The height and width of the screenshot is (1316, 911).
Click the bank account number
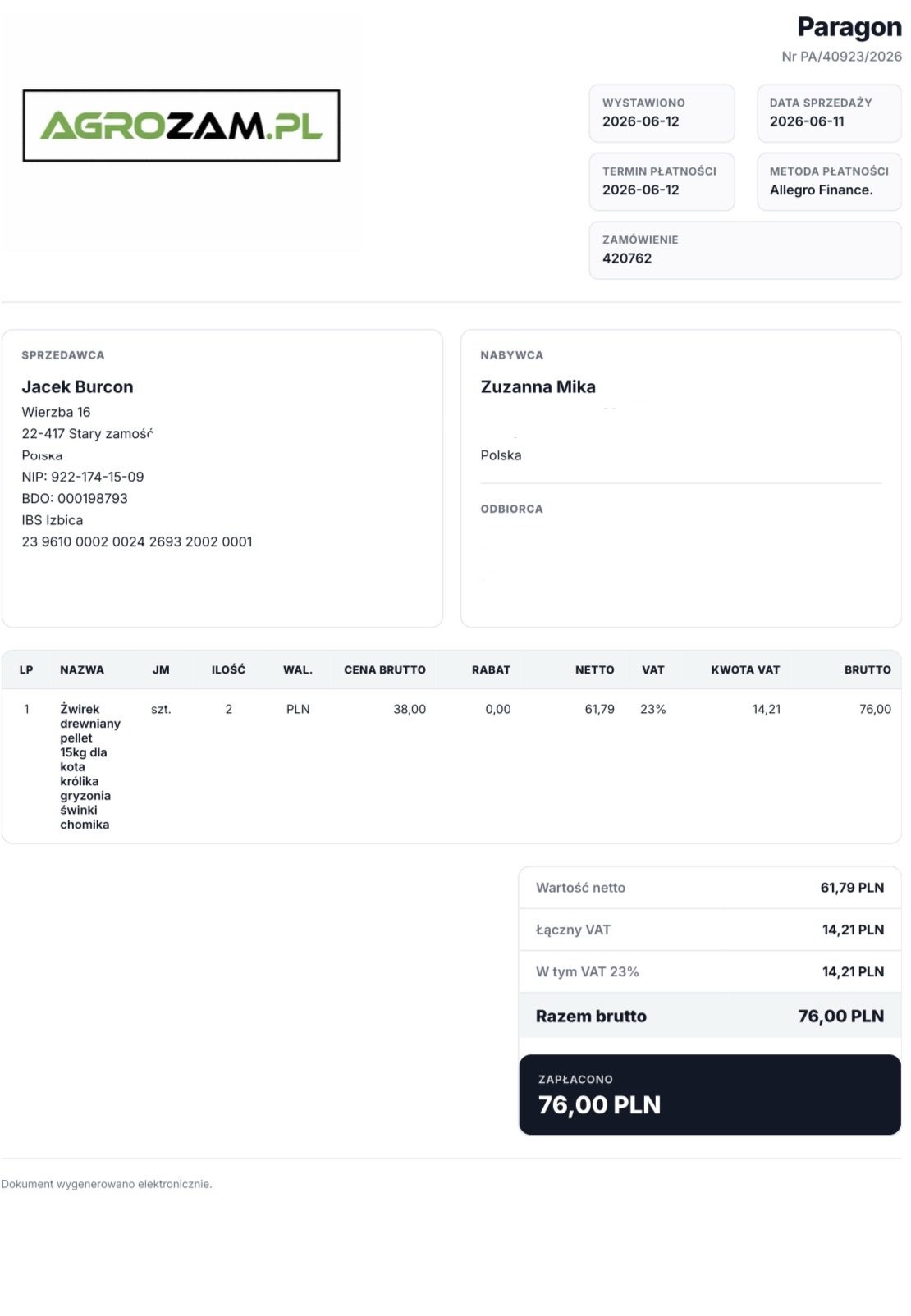point(137,541)
